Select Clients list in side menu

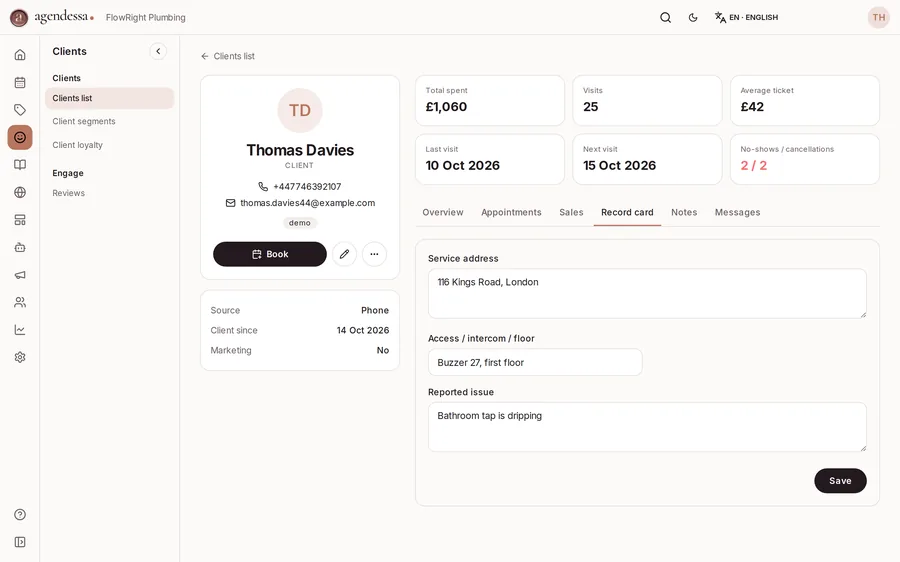(110, 98)
